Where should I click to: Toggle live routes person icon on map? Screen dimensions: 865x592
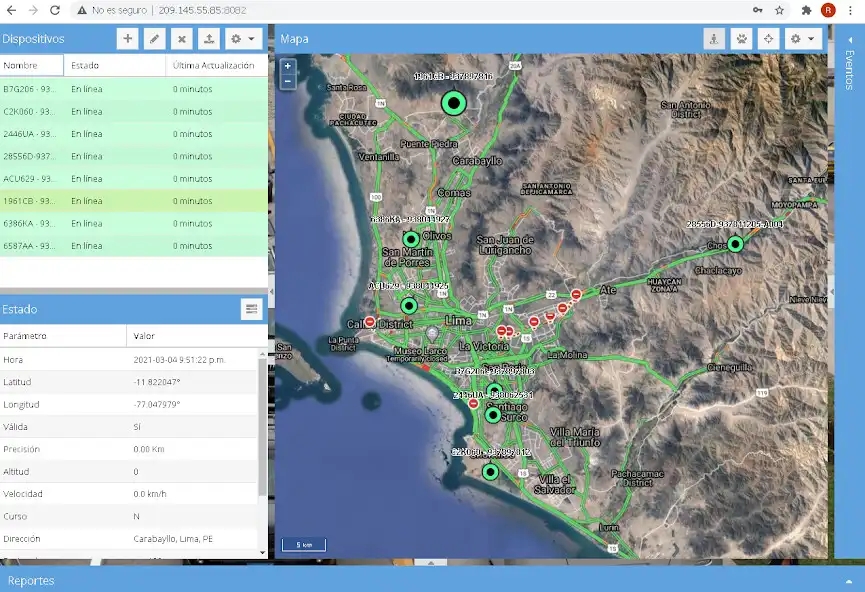(x=714, y=39)
